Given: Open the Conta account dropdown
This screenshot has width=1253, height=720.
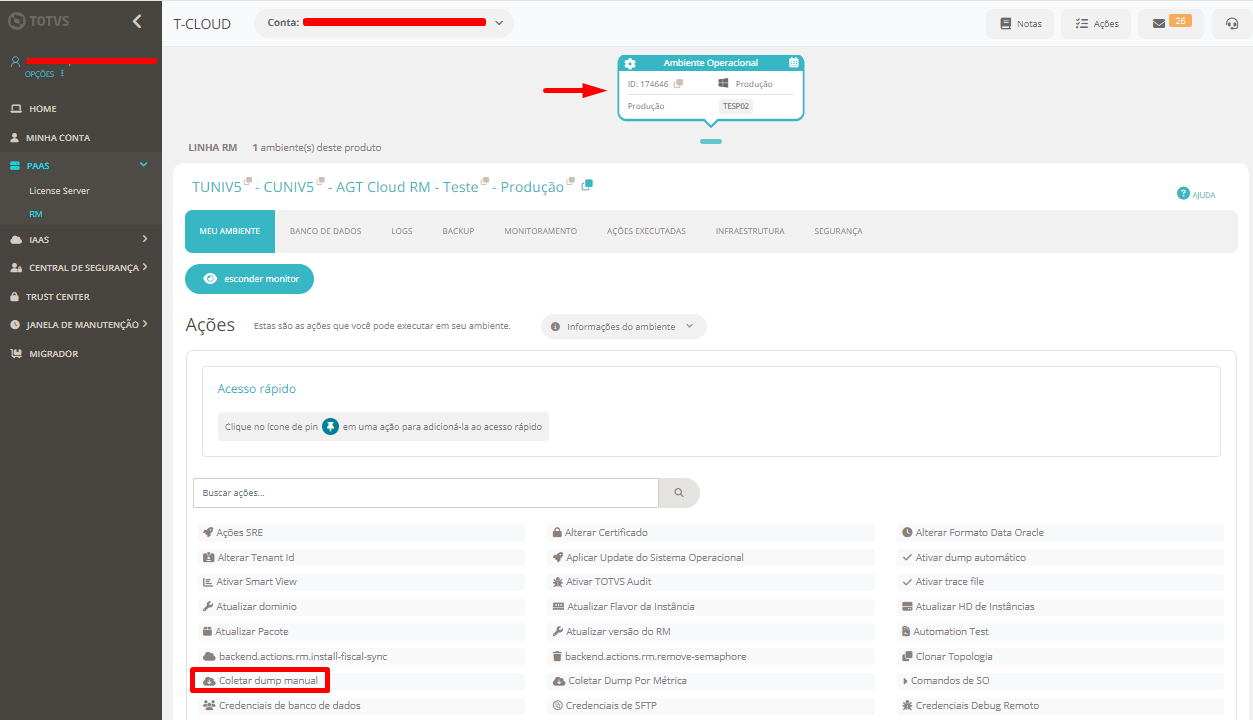Looking at the screenshot, I should [x=384, y=23].
